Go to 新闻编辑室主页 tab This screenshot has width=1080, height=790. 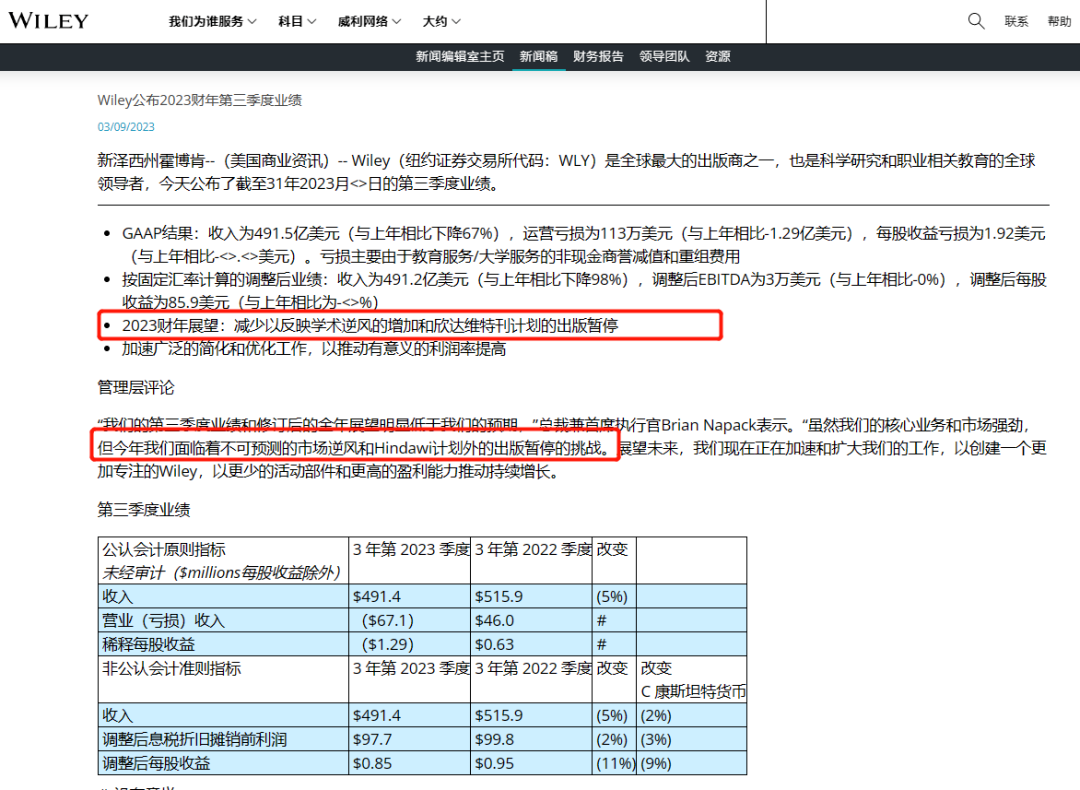(x=459, y=56)
